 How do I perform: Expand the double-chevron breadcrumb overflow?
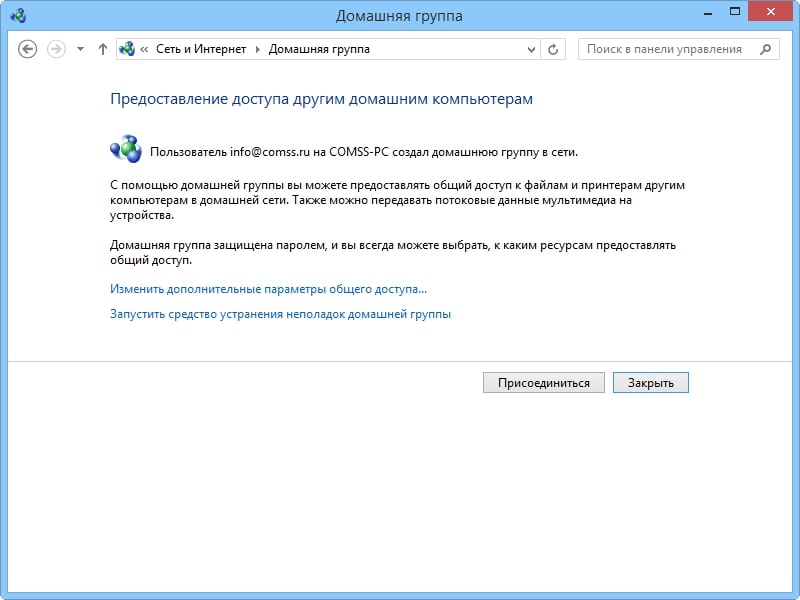(144, 49)
